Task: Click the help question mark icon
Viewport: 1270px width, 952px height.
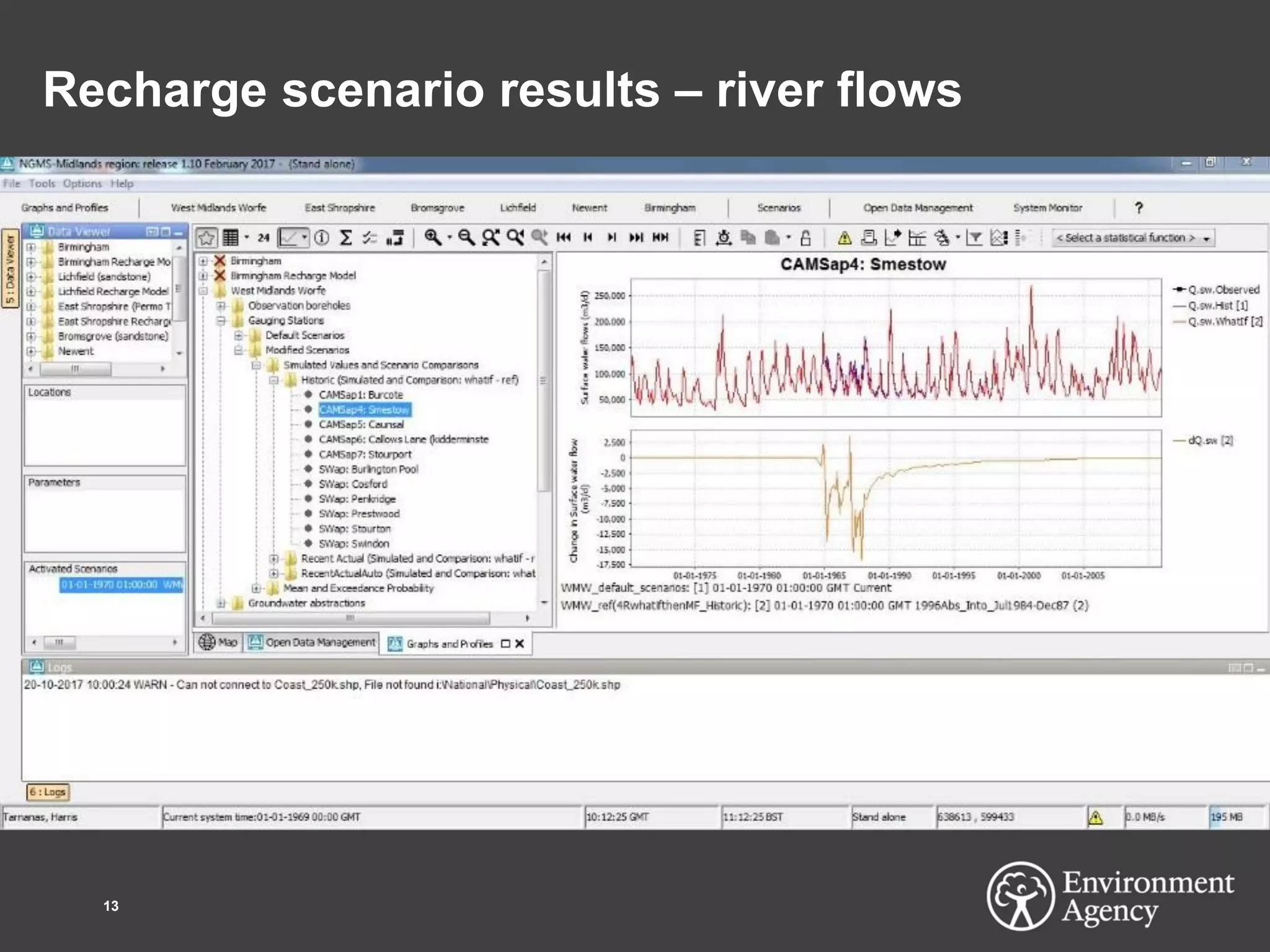Action: click(1139, 208)
